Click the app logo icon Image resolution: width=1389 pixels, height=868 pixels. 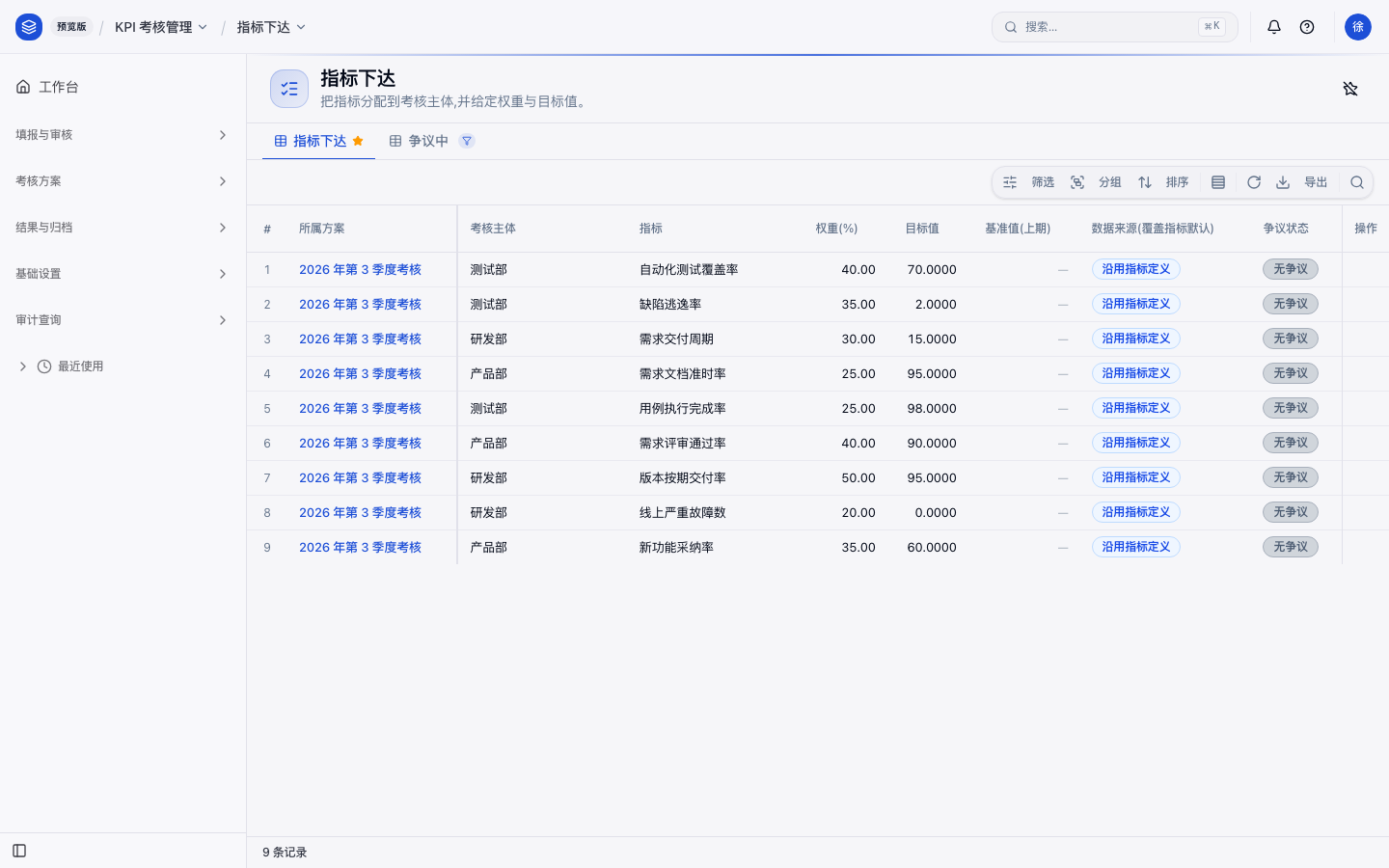coord(29,27)
